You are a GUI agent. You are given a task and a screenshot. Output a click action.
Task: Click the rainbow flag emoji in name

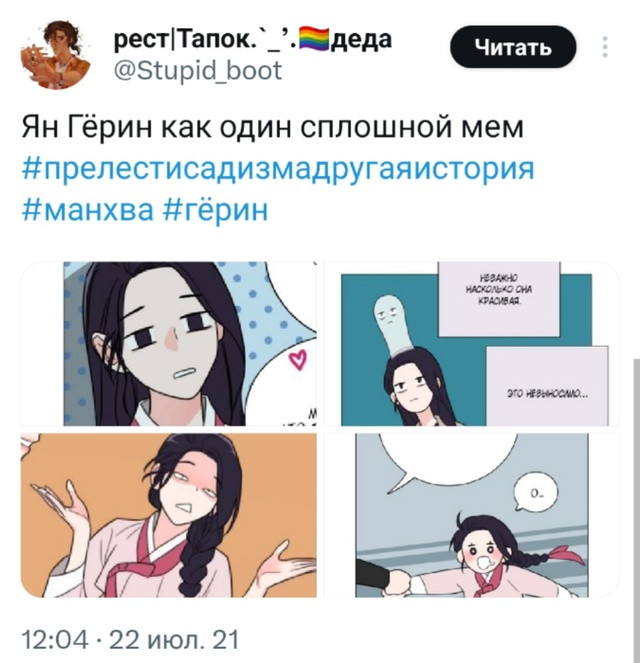coord(314,38)
